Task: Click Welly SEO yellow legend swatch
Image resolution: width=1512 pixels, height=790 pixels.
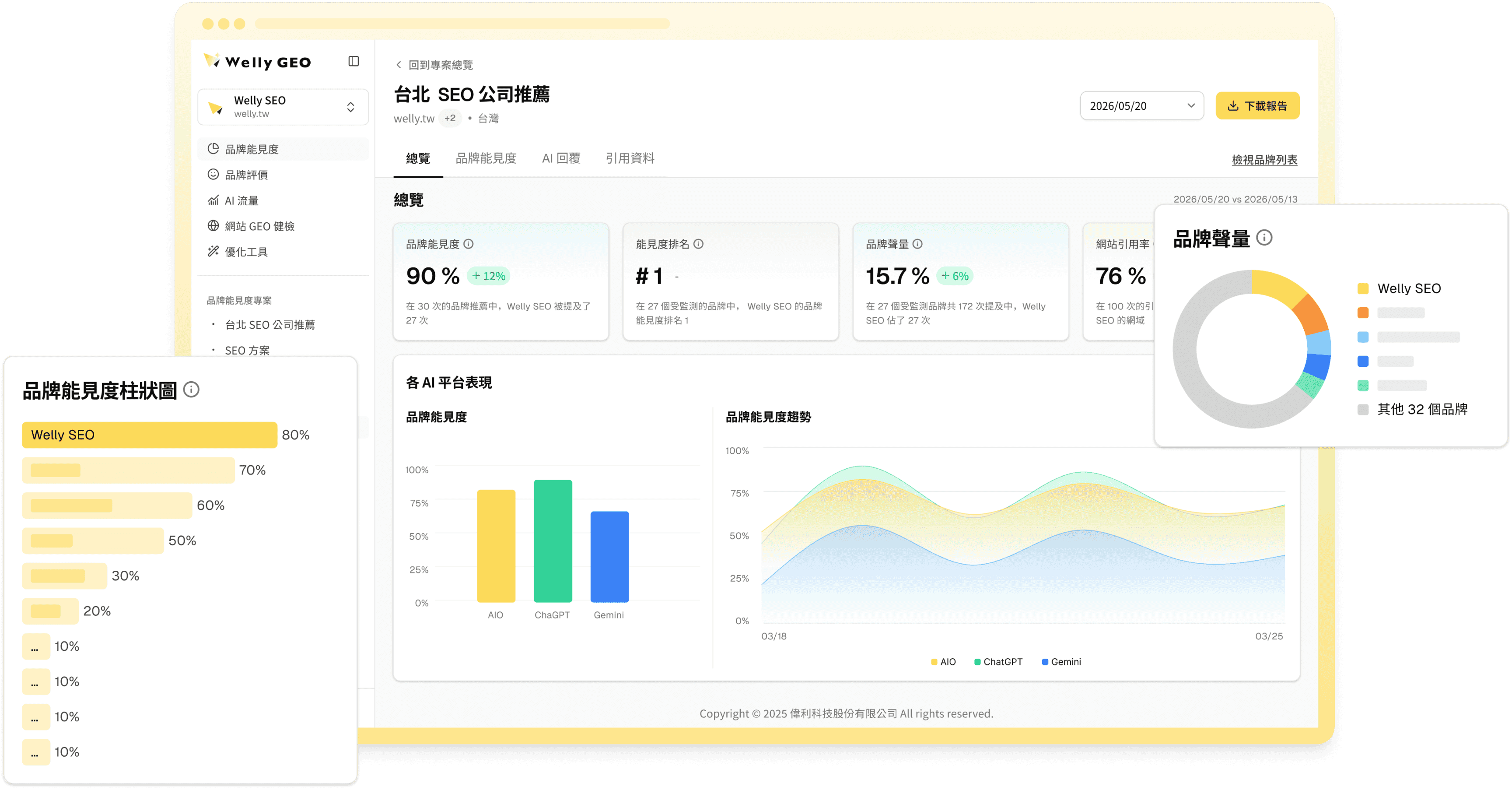Action: pos(1363,288)
